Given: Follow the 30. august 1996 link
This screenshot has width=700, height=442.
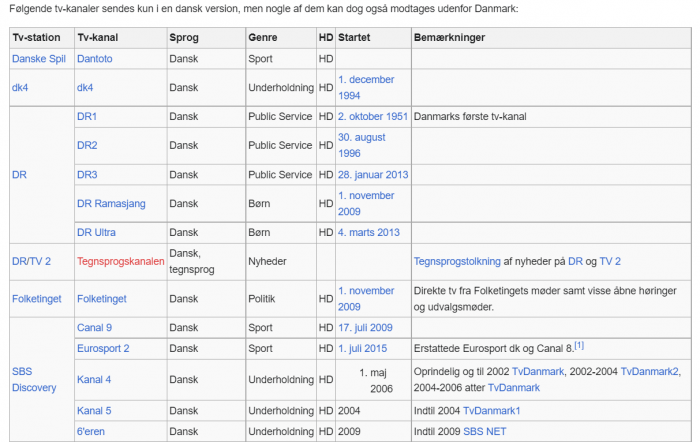Looking at the screenshot, I should click(362, 146).
